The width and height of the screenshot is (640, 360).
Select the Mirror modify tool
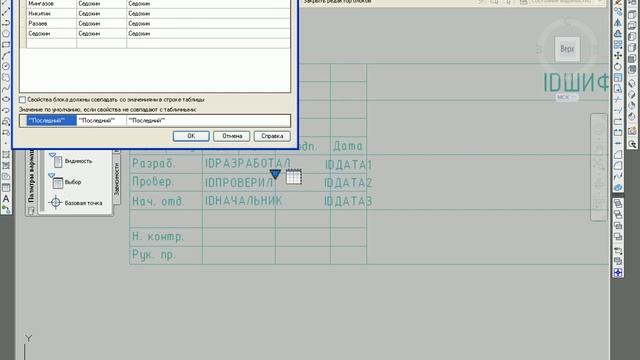618,23
